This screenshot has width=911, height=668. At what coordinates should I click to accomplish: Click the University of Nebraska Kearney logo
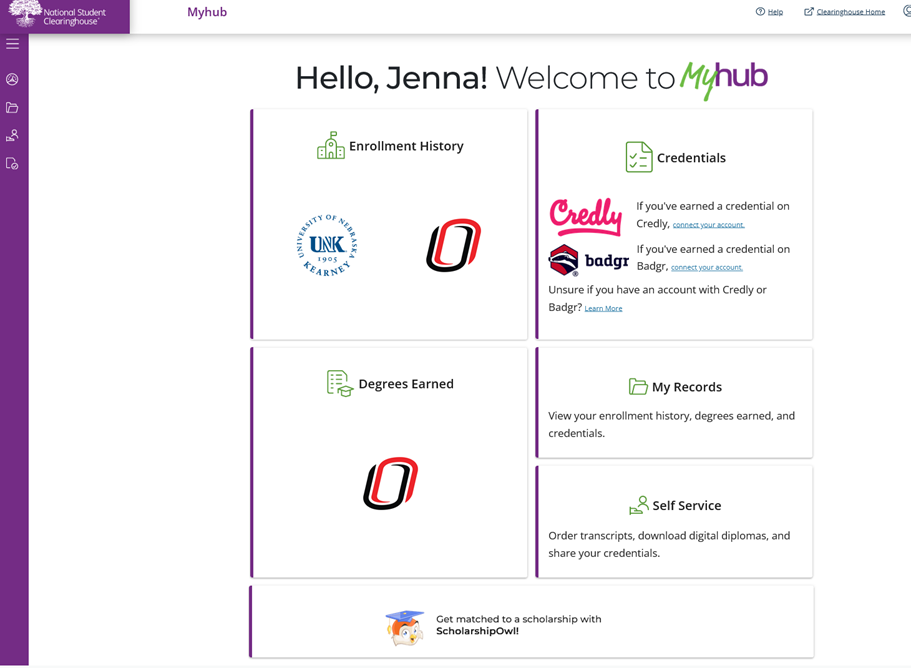coord(327,245)
